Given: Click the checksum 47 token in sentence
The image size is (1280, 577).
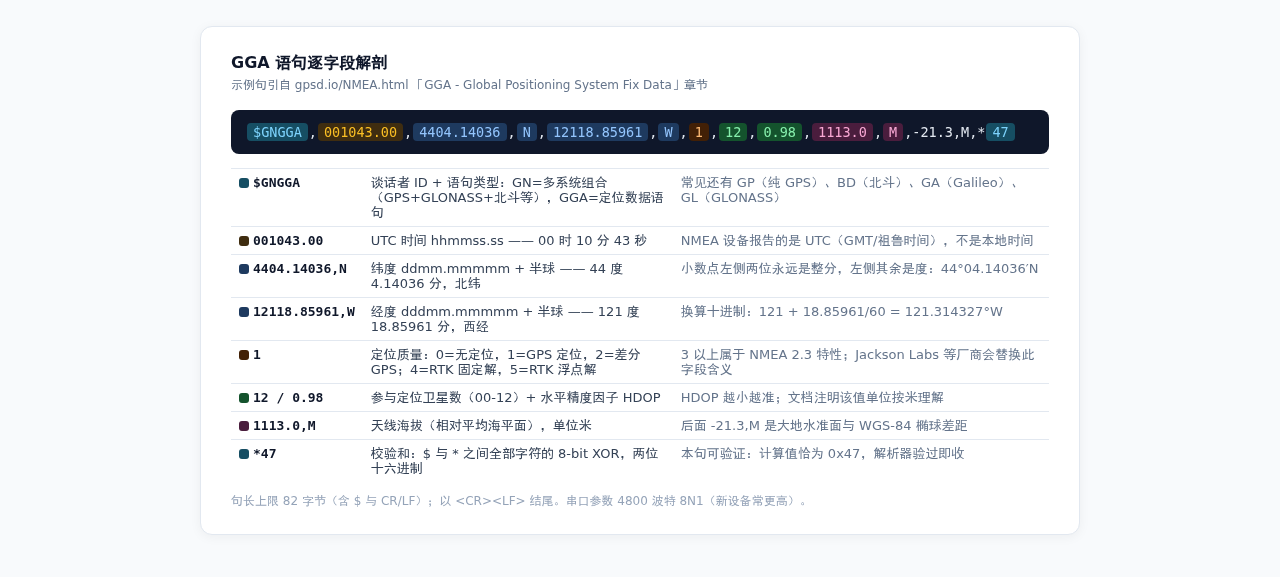Looking at the screenshot, I should 1000,132.
